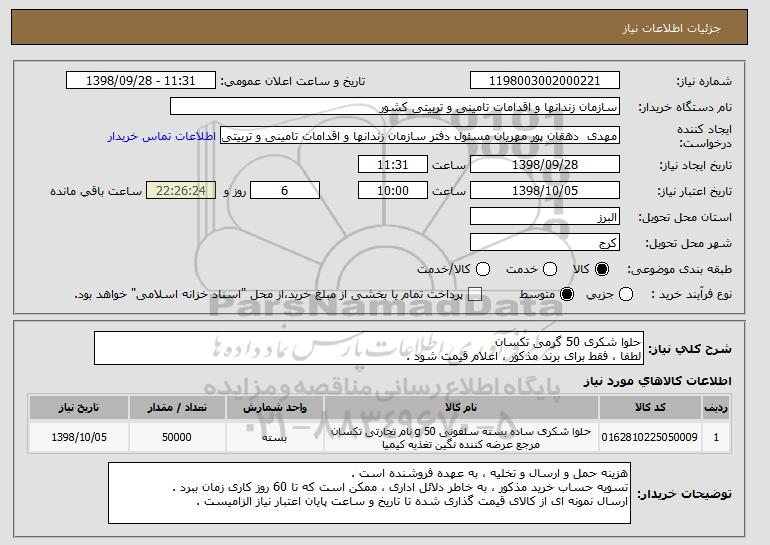Click the remaining days field 6
The height and width of the screenshot is (545, 770).
point(285,191)
